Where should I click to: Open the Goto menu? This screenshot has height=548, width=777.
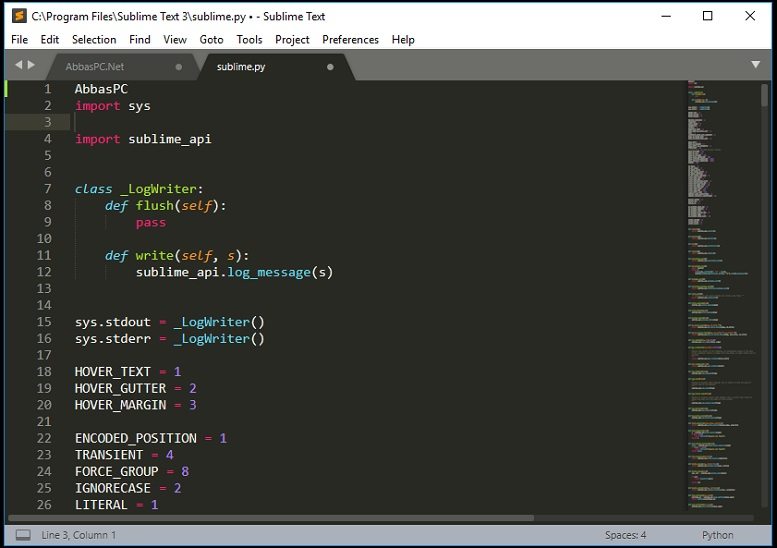click(x=212, y=40)
